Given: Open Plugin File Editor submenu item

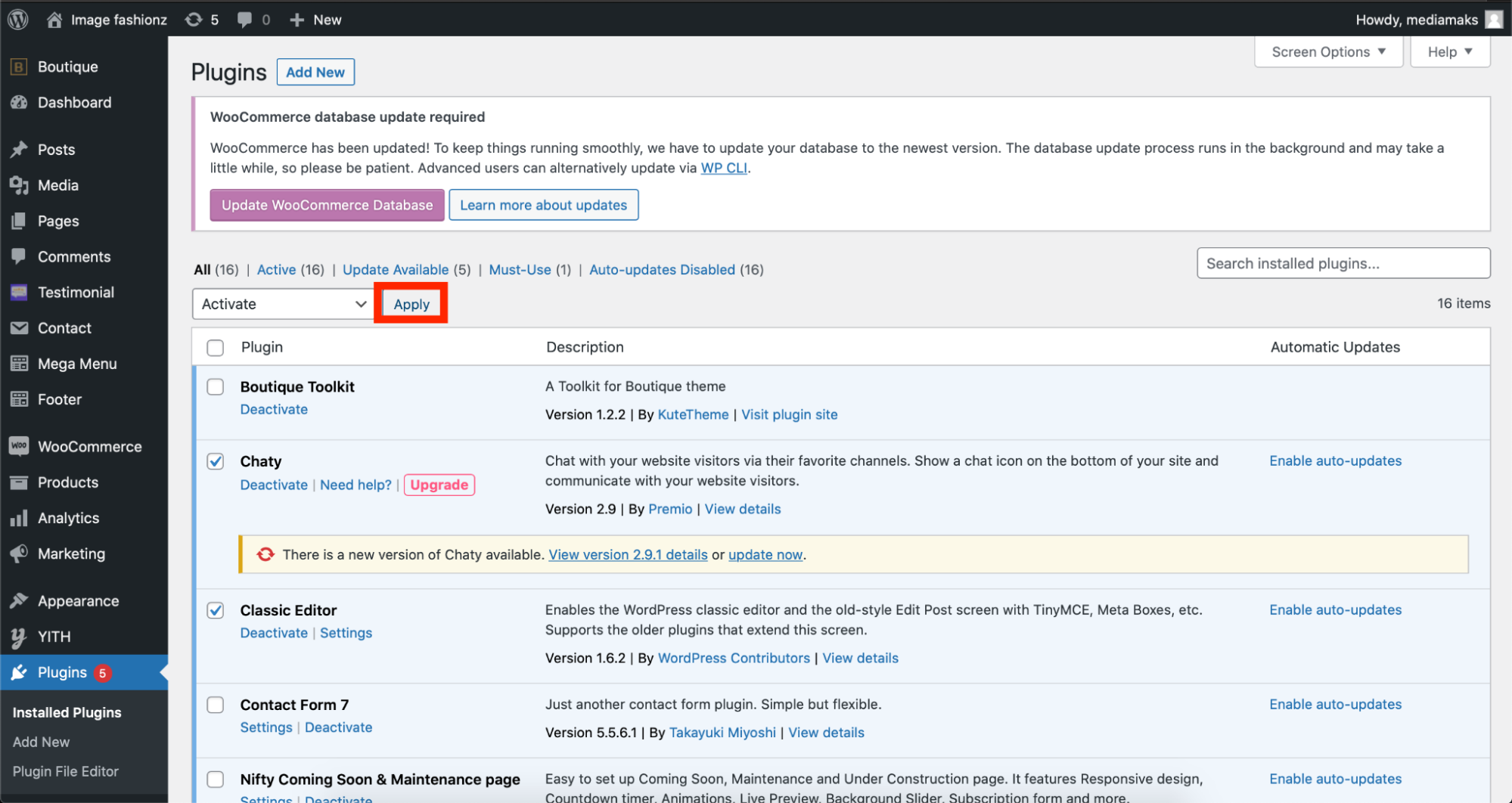Looking at the screenshot, I should [66, 771].
